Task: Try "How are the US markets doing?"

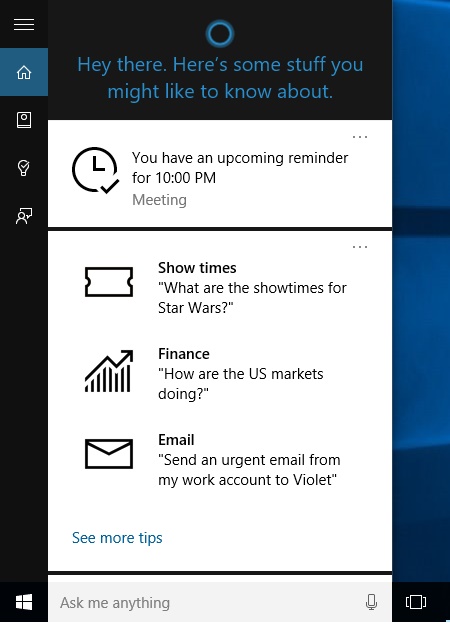Action: coord(241,384)
